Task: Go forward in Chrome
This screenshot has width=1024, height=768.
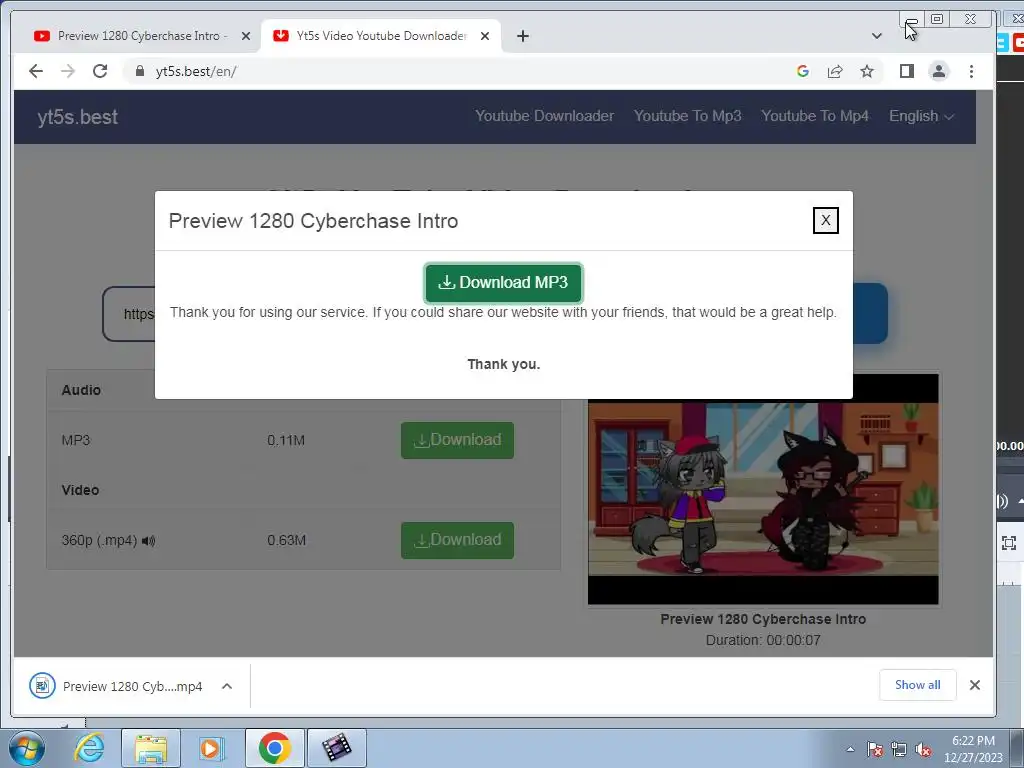Action: click(68, 71)
